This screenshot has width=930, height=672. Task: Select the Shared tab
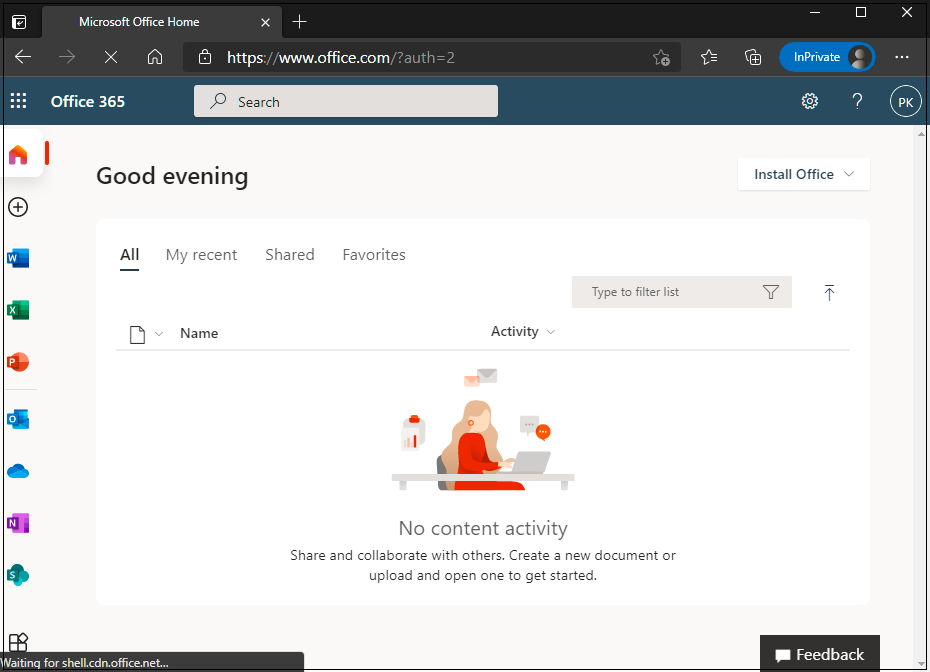pos(290,255)
